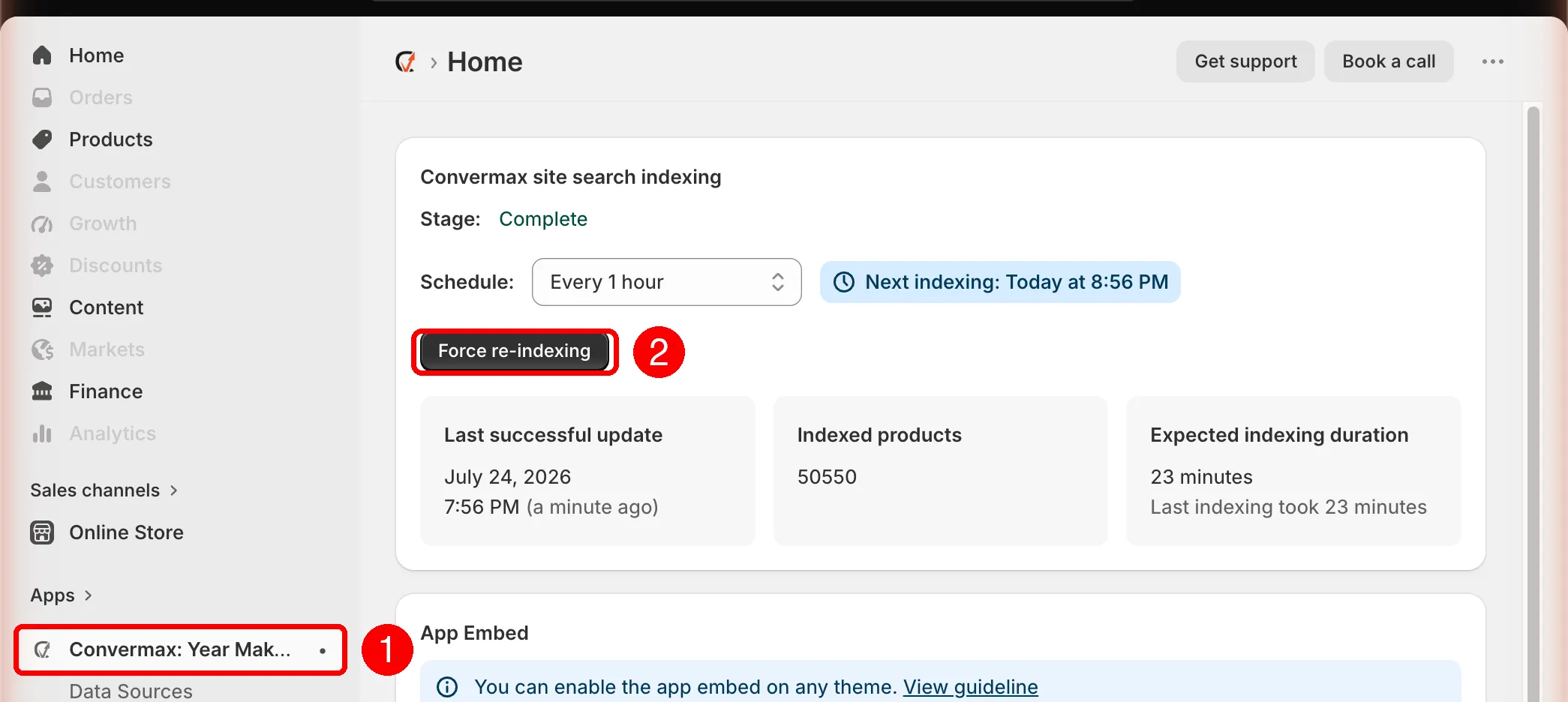
Task: Open Data Sources submenu item
Action: tap(131, 691)
